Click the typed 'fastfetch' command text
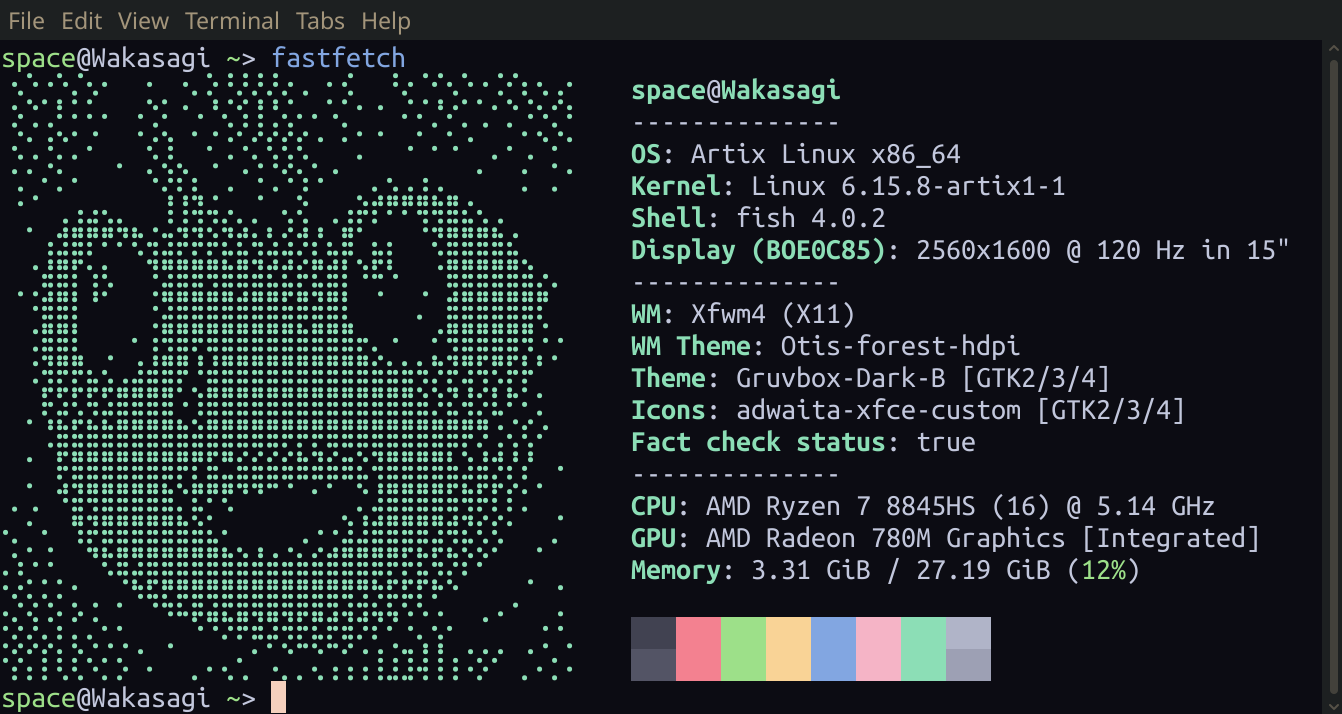This screenshot has width=1342, height=714. [338, 58]
